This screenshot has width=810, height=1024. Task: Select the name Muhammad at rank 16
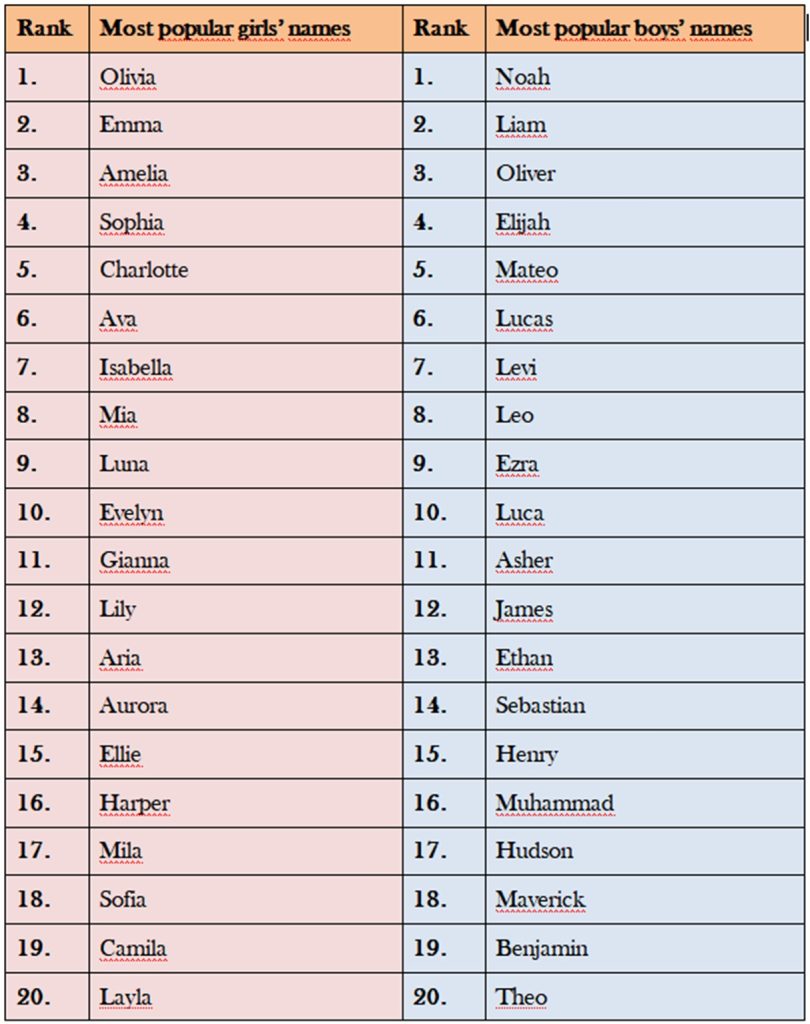point(555,803)
